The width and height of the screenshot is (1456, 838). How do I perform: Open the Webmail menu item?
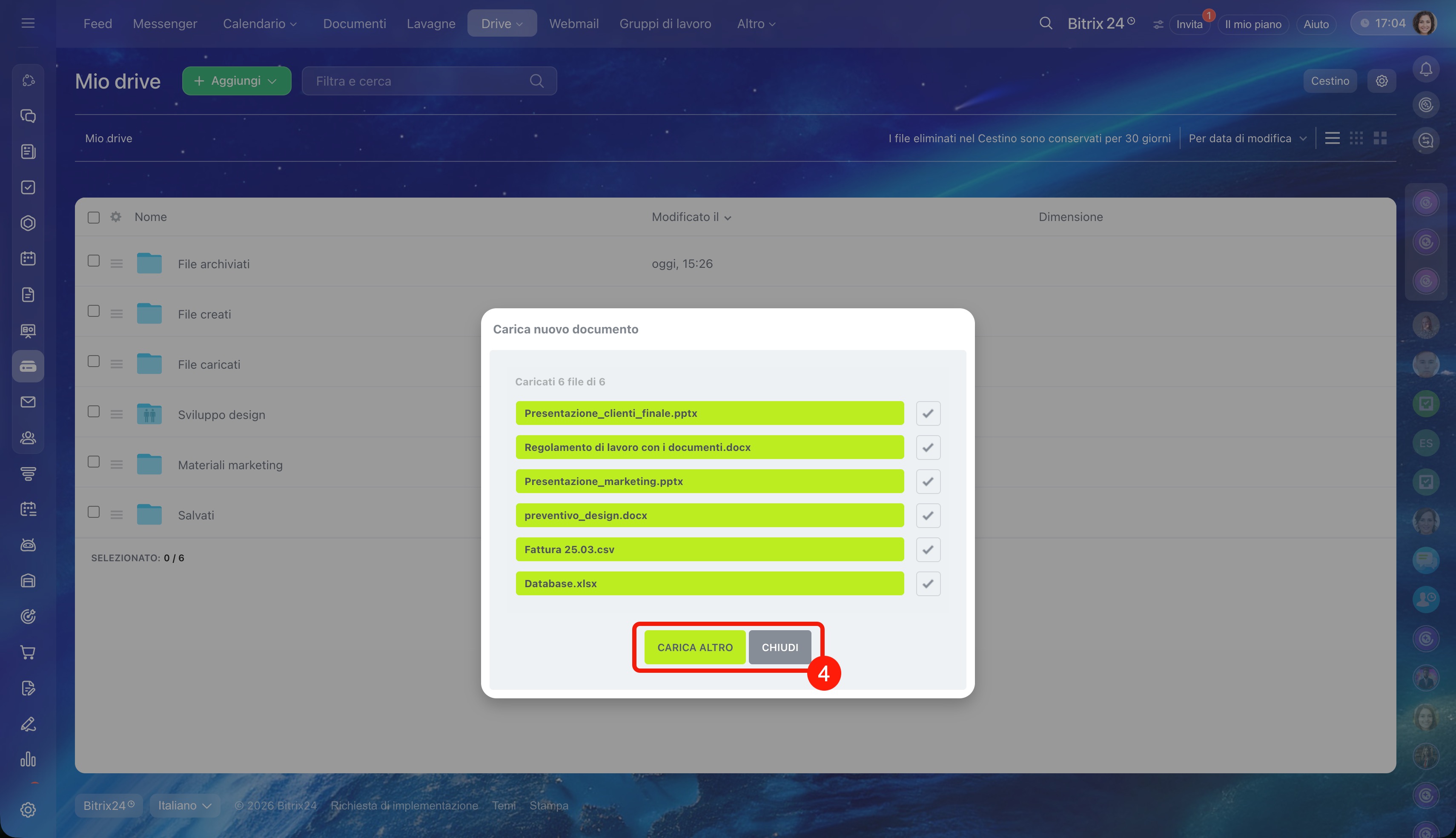coord(573,23)
